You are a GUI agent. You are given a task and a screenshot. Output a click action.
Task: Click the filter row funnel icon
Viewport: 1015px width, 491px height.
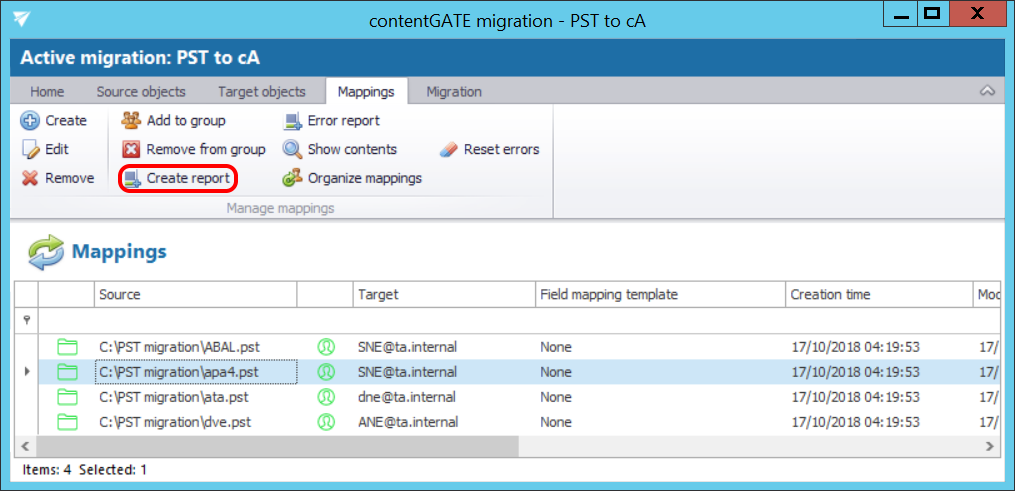pyautogui.click(x=26, y=320)
